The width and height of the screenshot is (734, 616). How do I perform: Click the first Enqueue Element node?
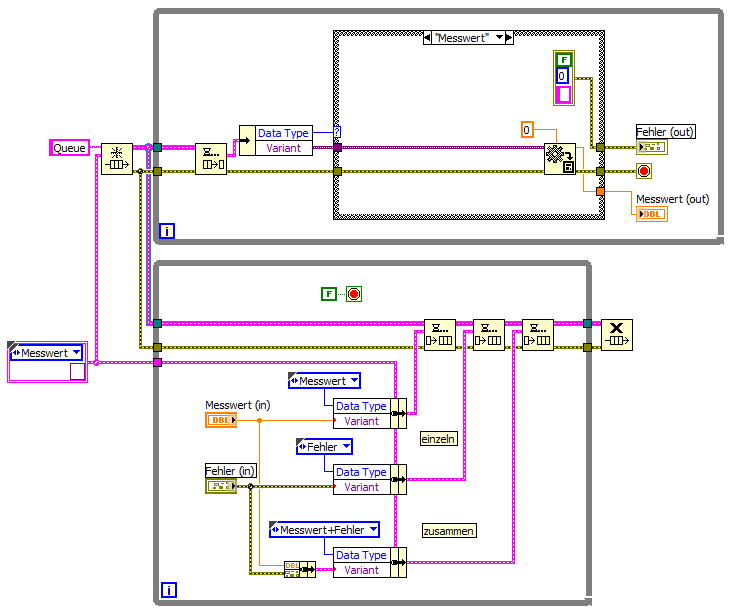440,335
